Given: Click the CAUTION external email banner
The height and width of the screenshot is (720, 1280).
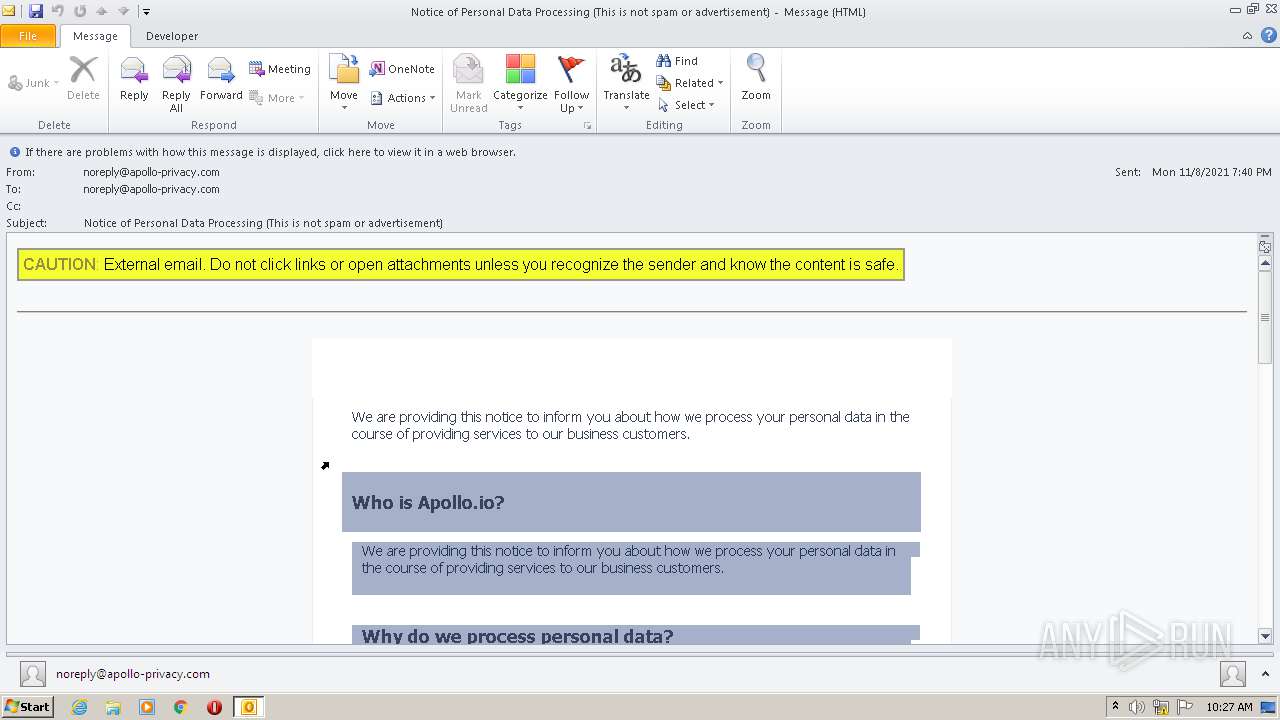Looking at the screenshot, I should tap(461, 265).
